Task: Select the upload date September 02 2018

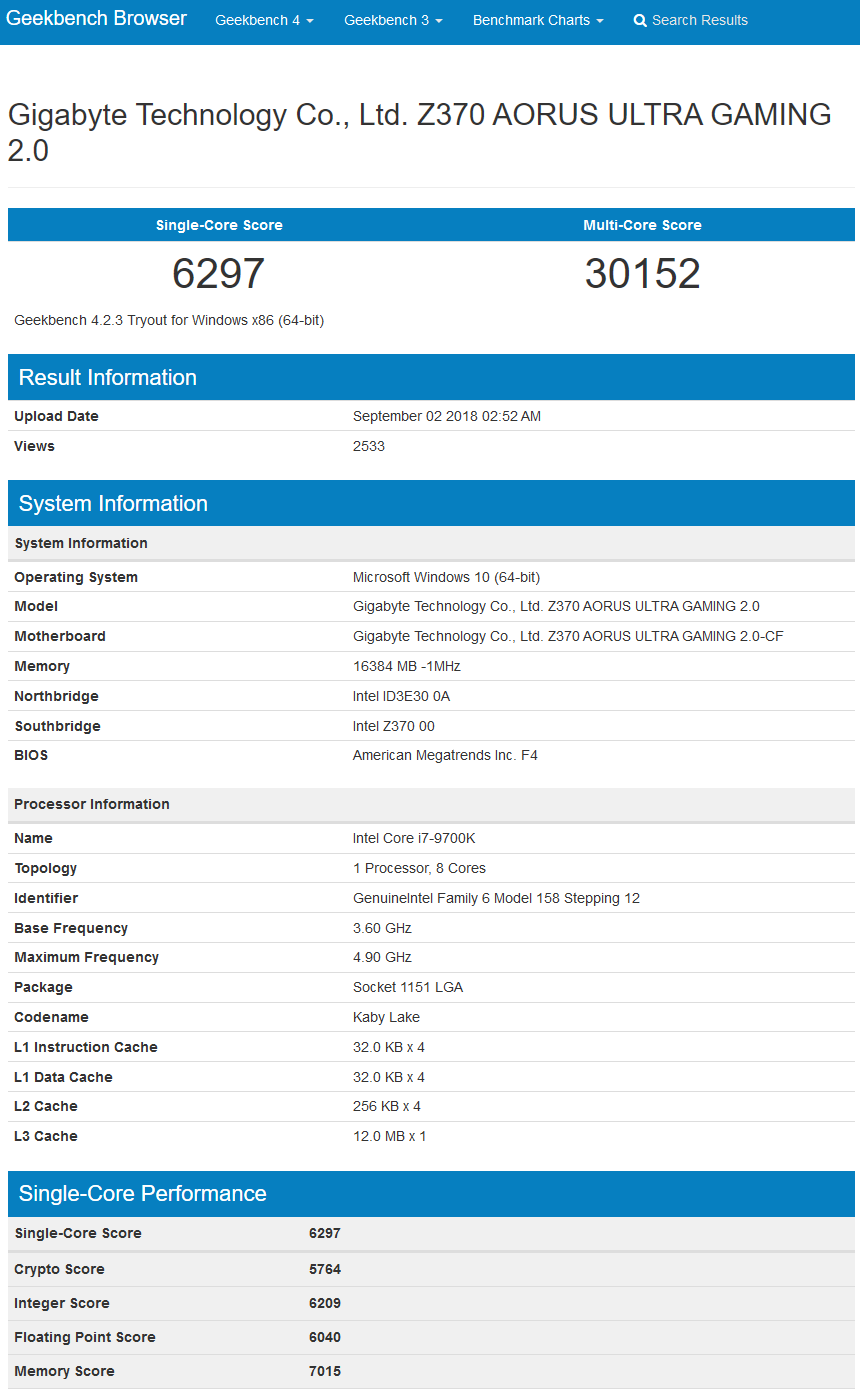Action: [x=447, y=416]
